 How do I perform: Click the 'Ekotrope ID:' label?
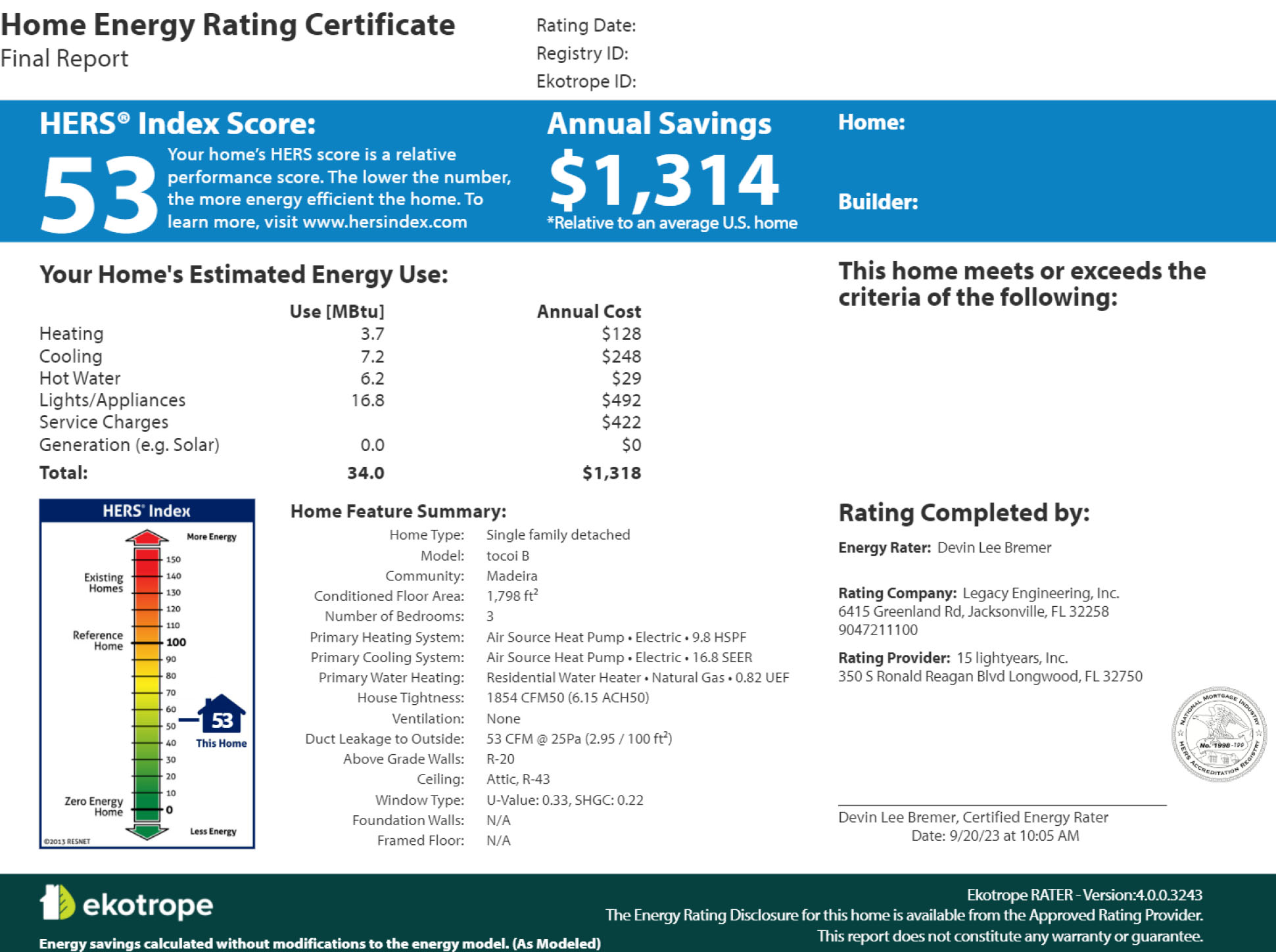click(586, 82)
